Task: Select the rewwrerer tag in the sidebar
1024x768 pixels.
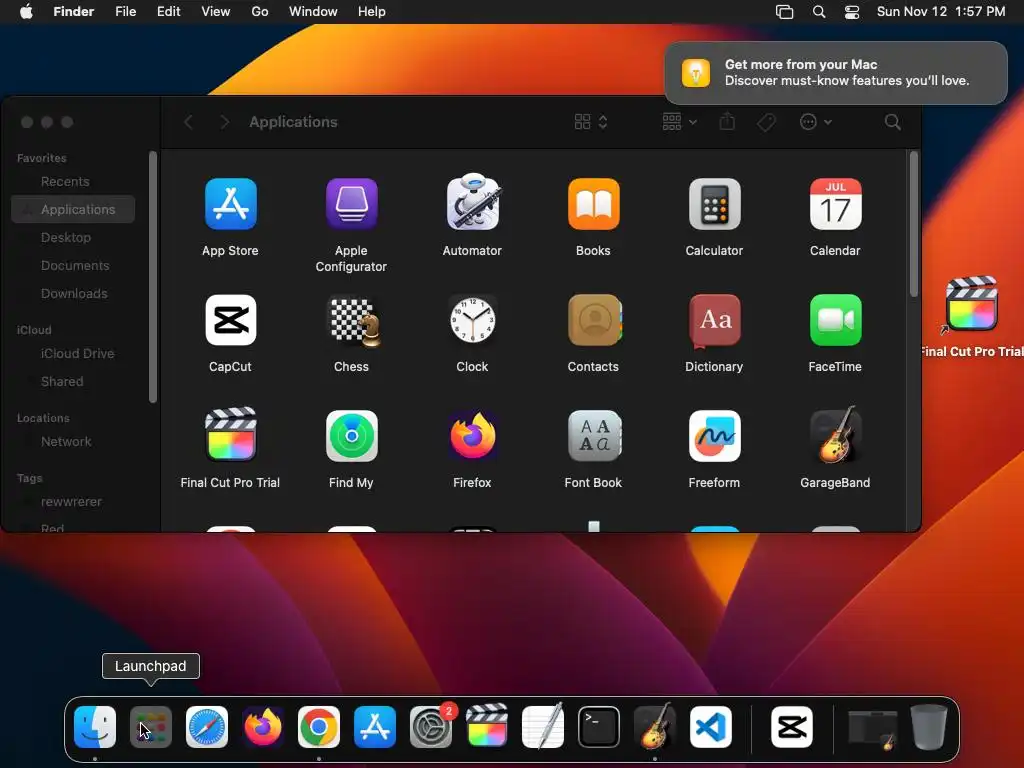Action: coord(73,502)
